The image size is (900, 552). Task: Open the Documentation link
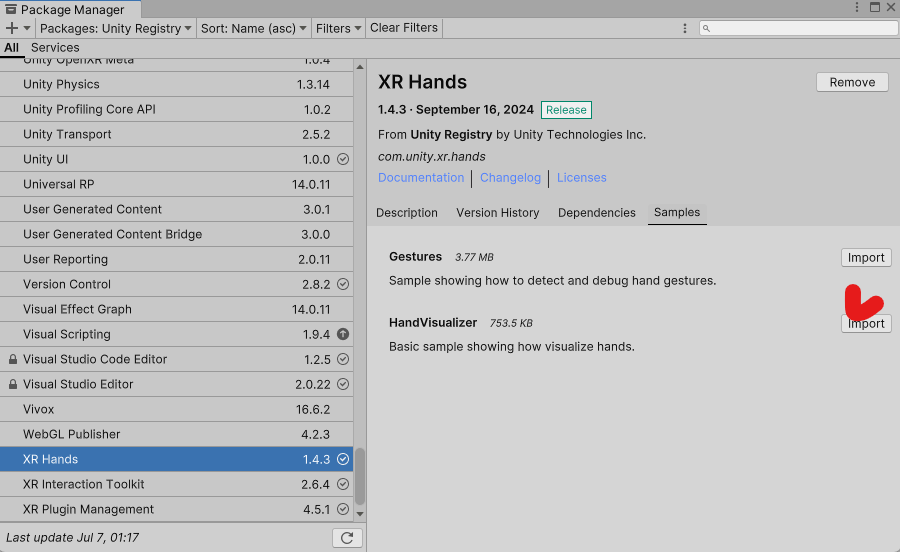[x=421, y=178]
